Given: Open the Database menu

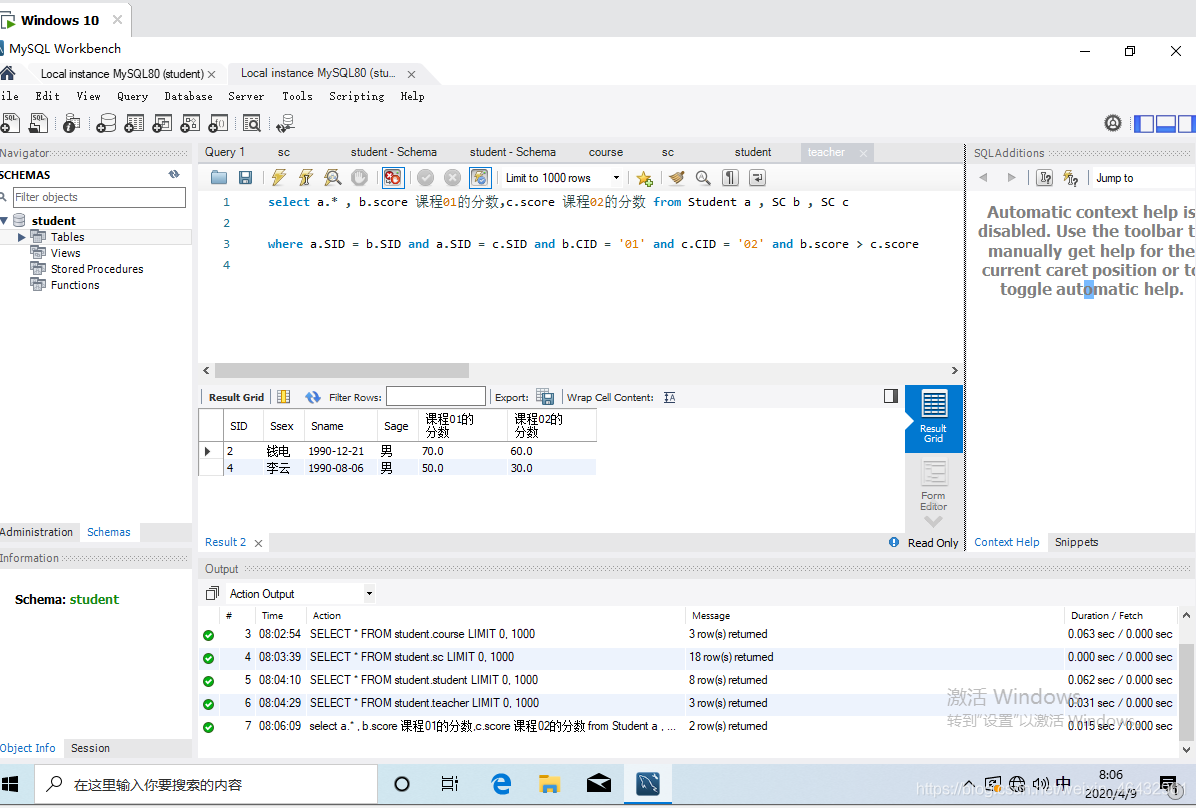Looking at the screenshot, I should (x=188, y=96).
